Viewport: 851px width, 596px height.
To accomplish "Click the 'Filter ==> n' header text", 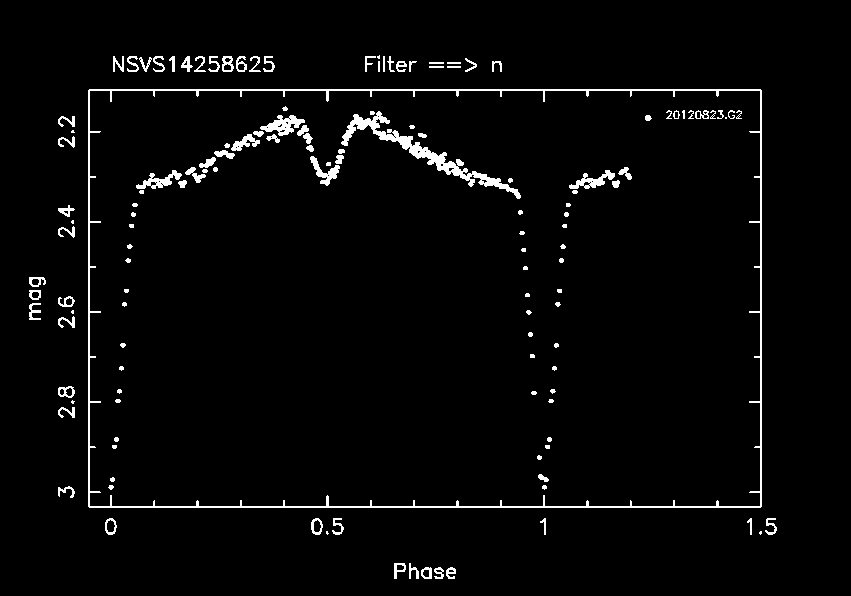I will coord(433,65).
